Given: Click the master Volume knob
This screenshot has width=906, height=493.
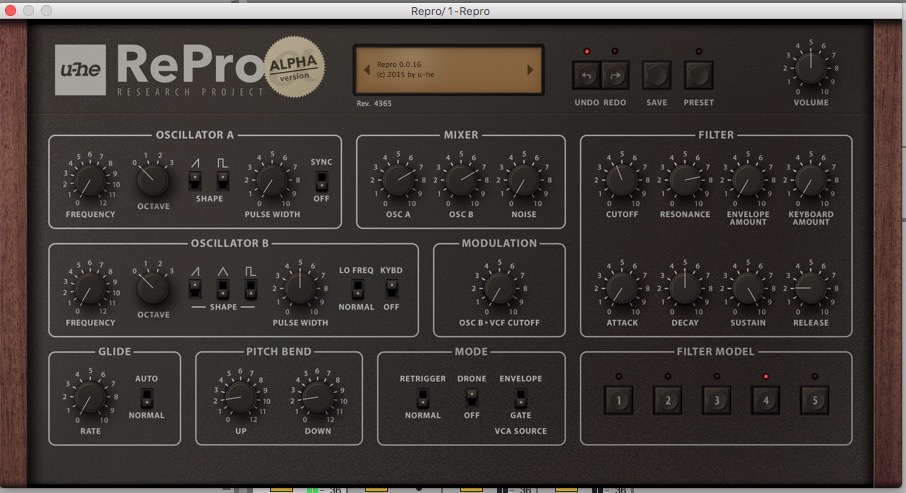Looking at the screenshot, I should coord(811,67).
